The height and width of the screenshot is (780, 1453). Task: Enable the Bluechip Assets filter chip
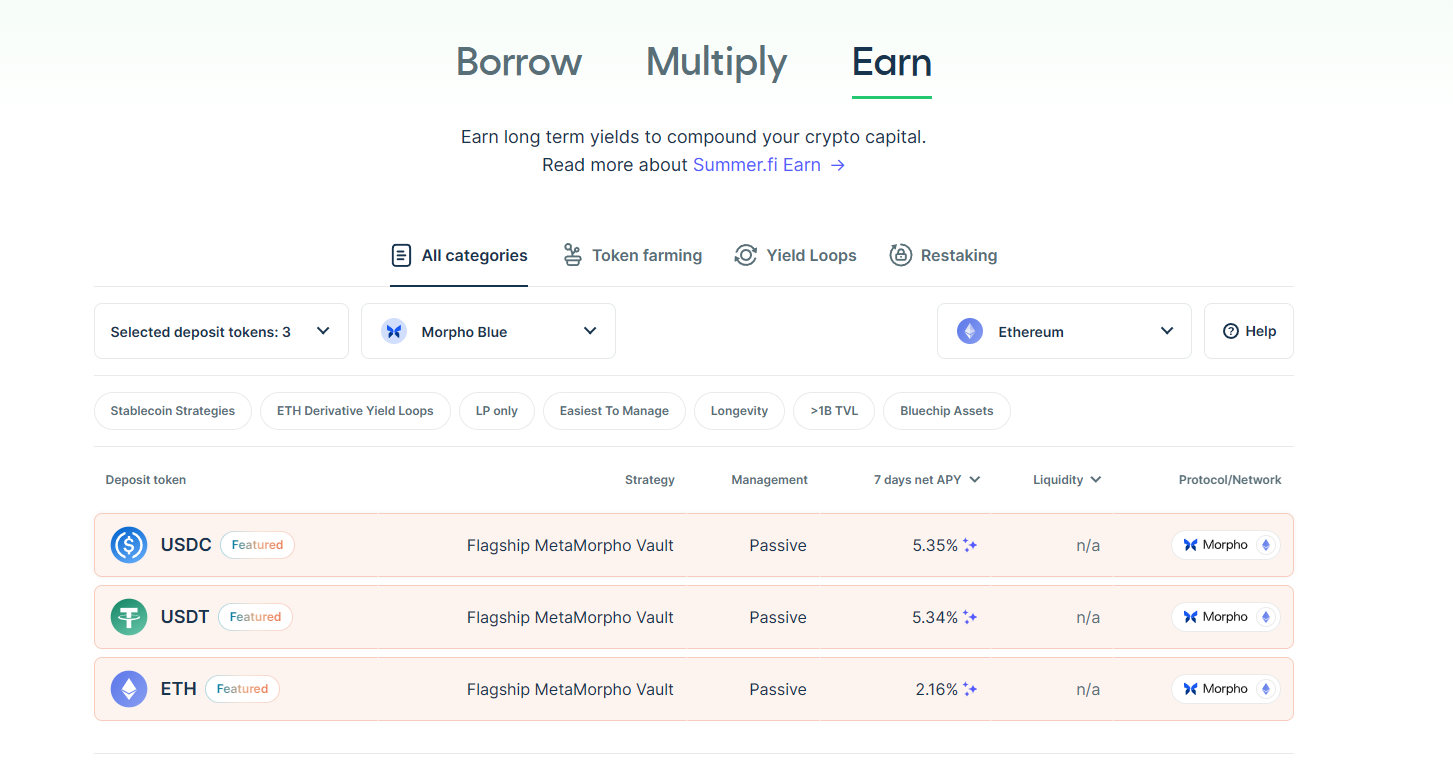(x=946, y=411)
